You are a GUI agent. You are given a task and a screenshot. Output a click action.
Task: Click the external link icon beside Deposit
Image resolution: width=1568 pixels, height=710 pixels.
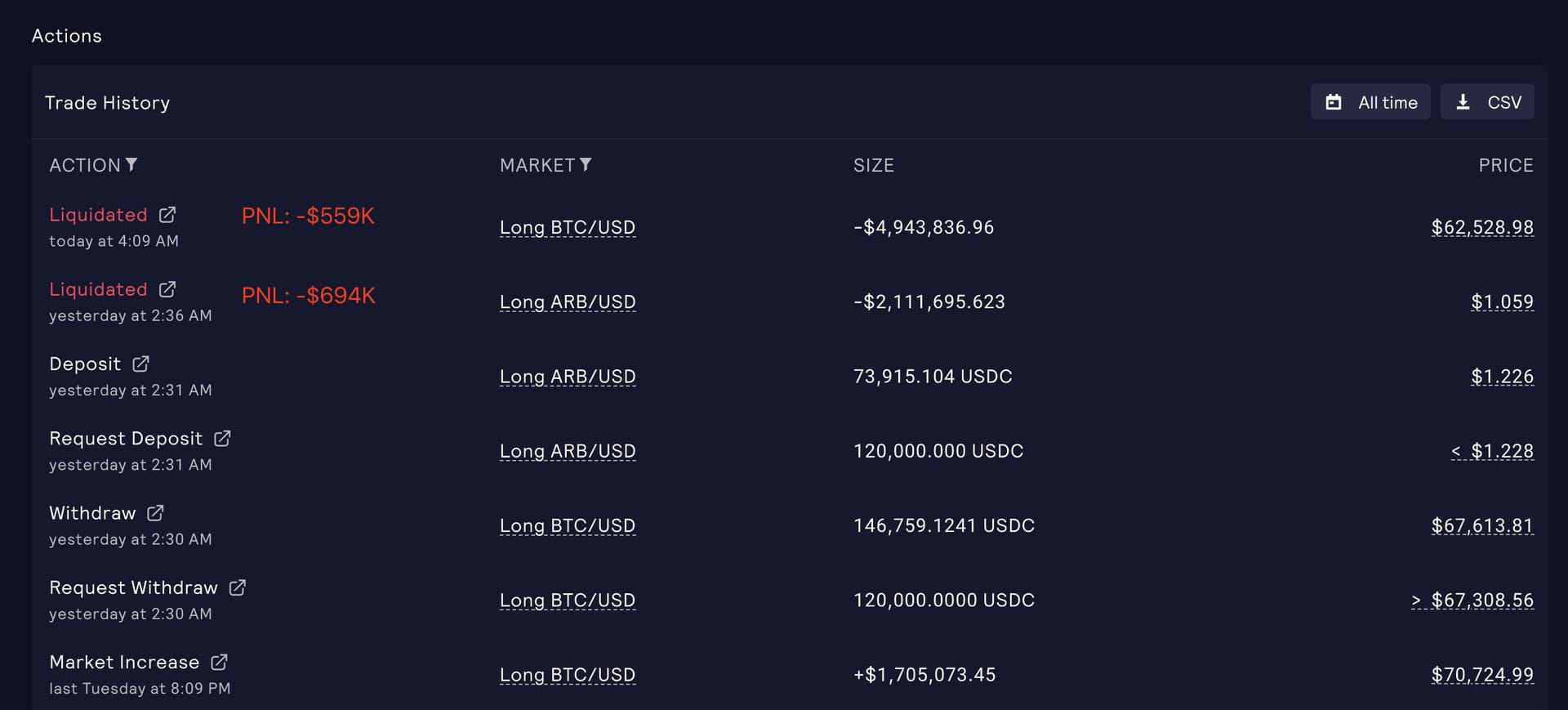click(x=140, y=364)
